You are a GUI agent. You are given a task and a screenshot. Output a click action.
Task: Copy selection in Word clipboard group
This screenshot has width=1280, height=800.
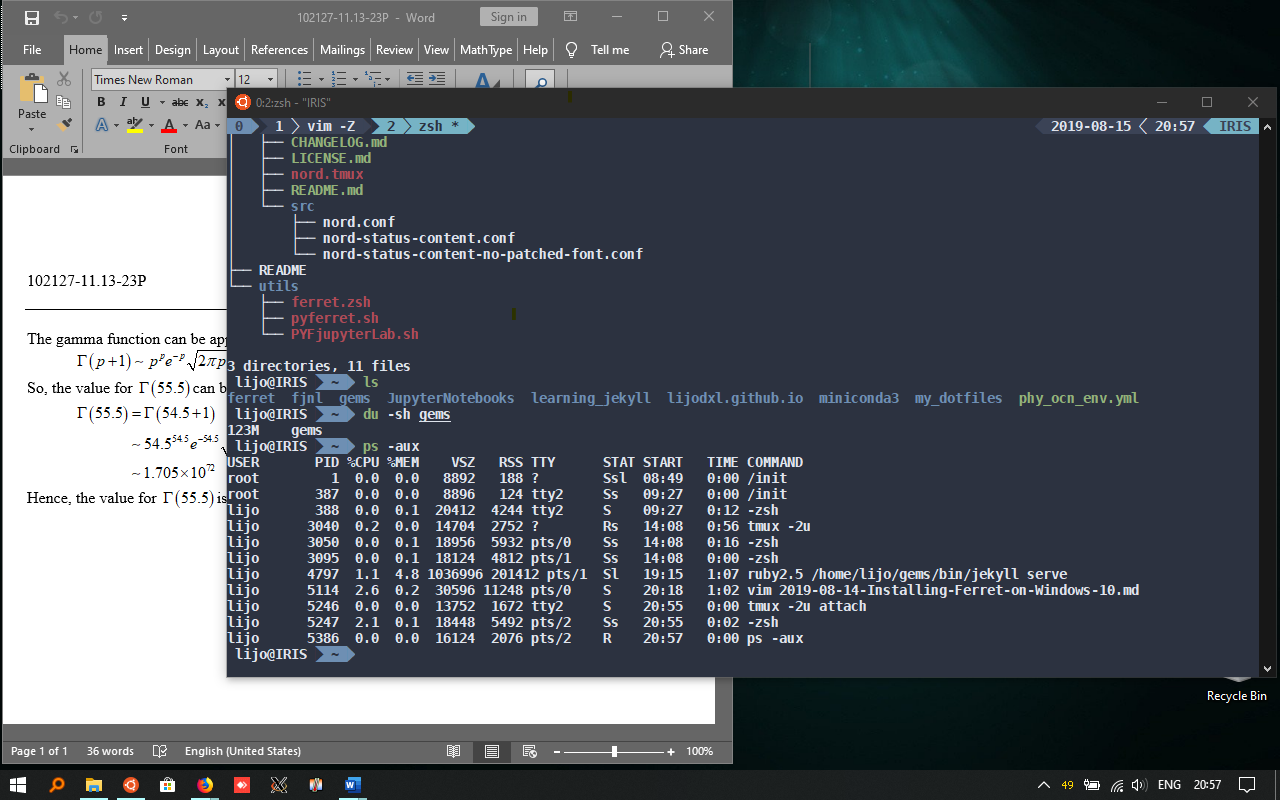click(x=64, y=102)
